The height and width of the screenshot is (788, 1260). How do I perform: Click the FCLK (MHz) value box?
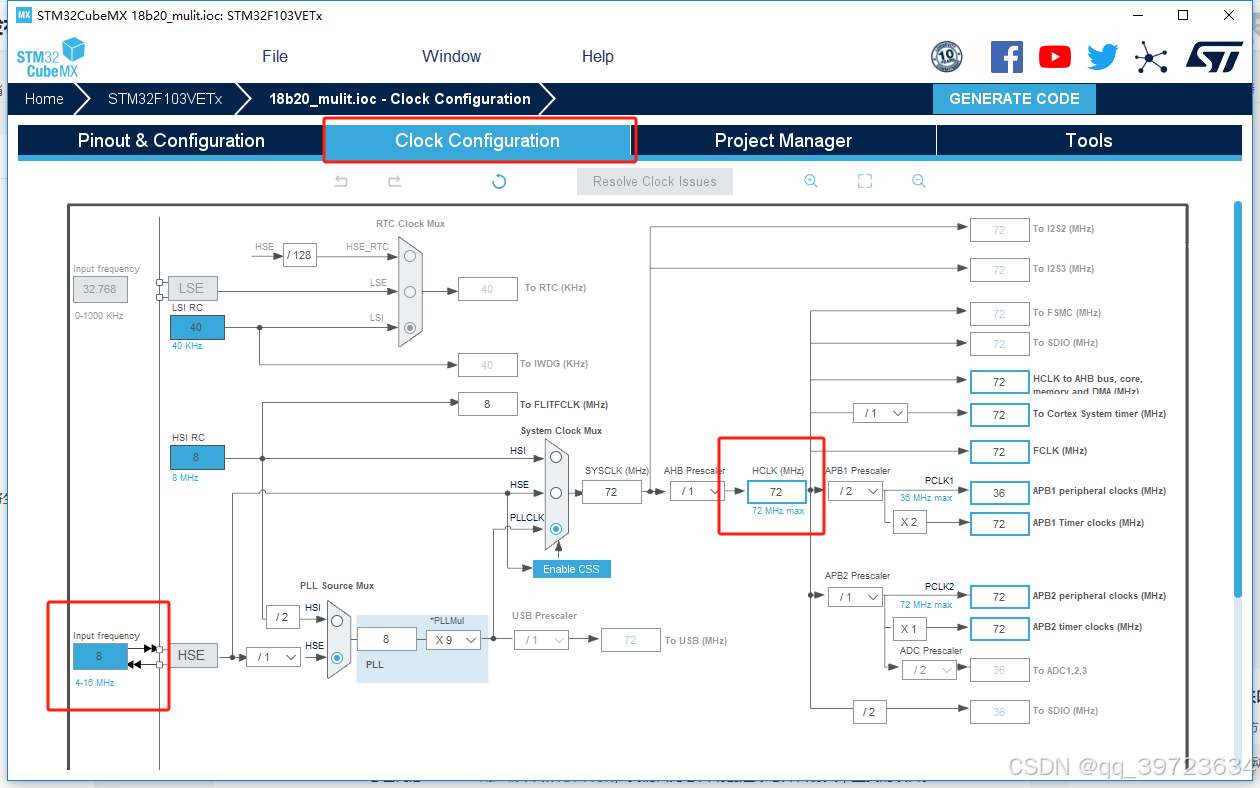point(999,452)
